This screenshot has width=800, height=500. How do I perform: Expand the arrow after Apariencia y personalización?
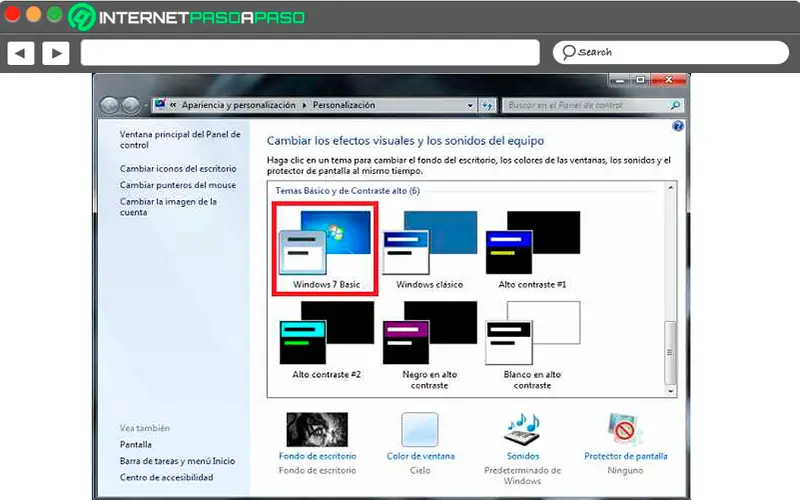click(304, 105)
